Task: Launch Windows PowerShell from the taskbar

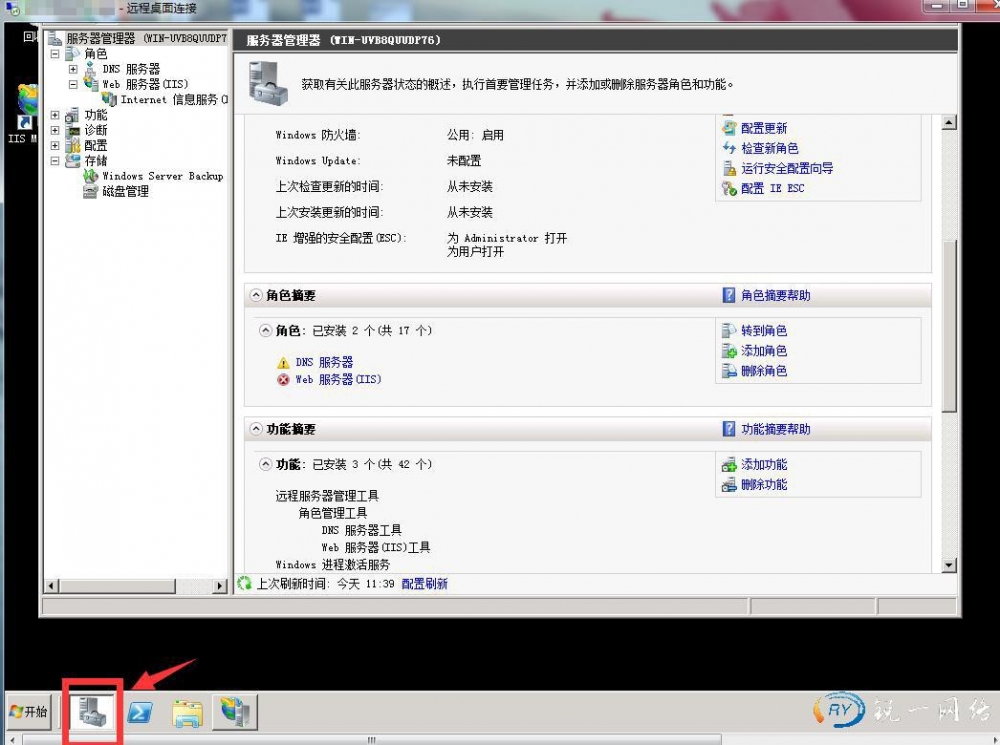Action: click(x=140, y=712)
